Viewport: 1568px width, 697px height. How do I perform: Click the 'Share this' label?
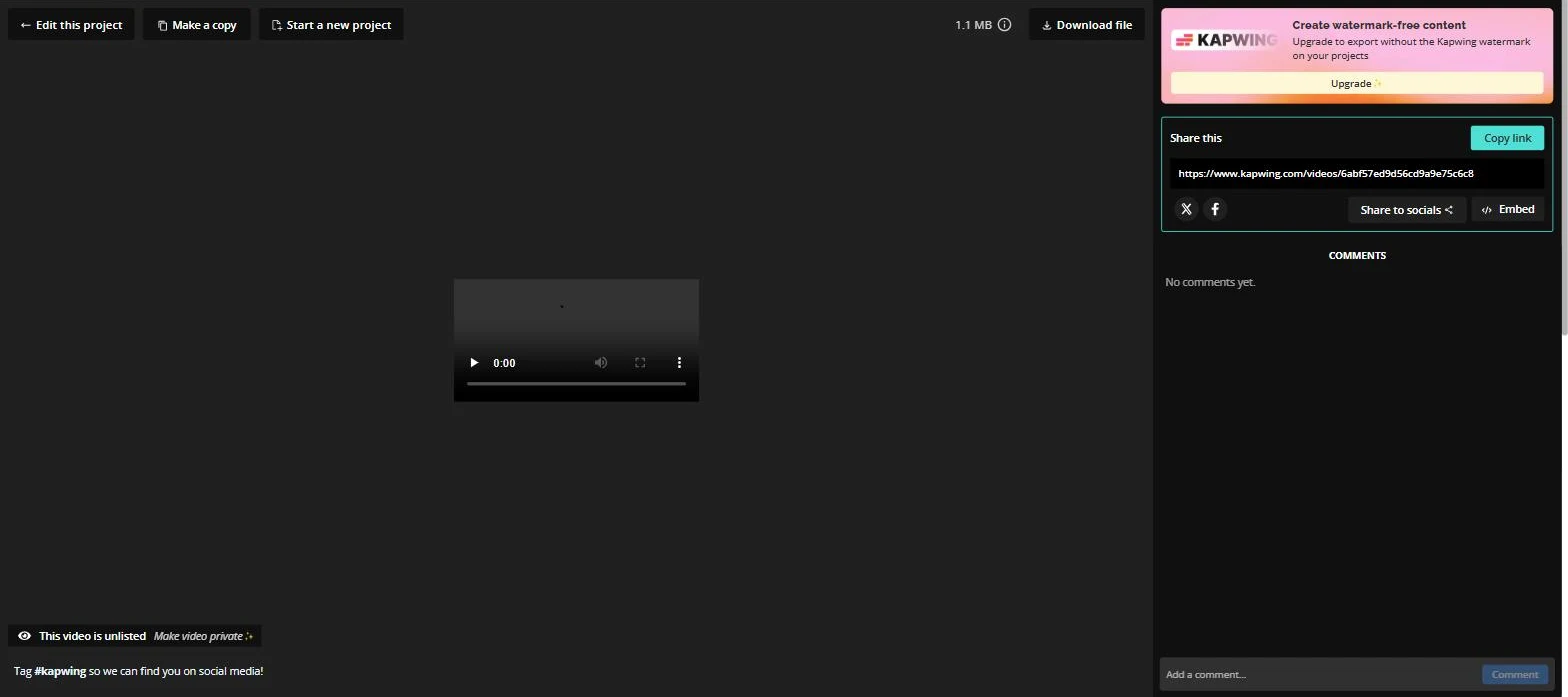(x=1196, y=138)
